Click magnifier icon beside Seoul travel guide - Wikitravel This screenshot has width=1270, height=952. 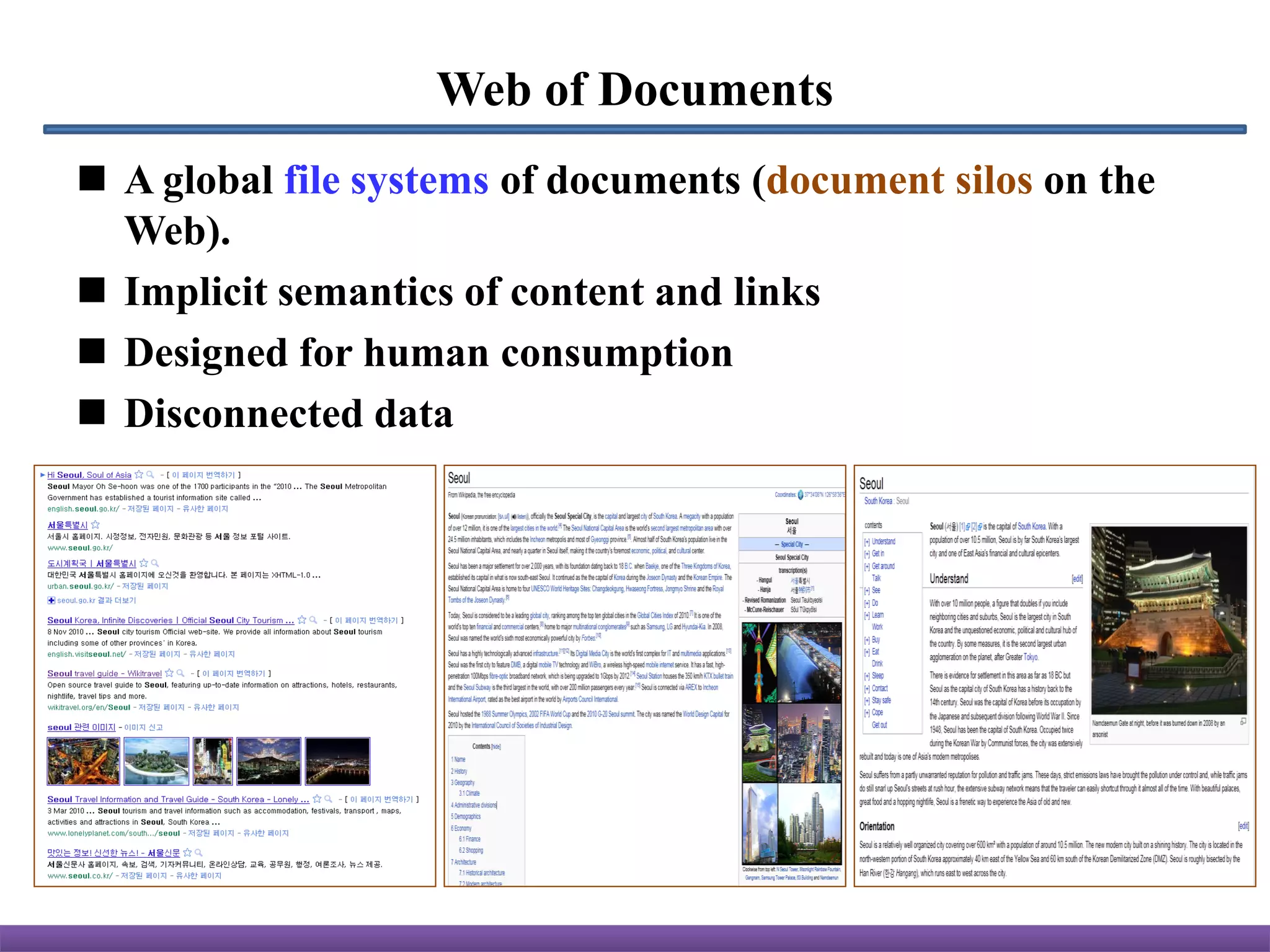tap(180, 673)
